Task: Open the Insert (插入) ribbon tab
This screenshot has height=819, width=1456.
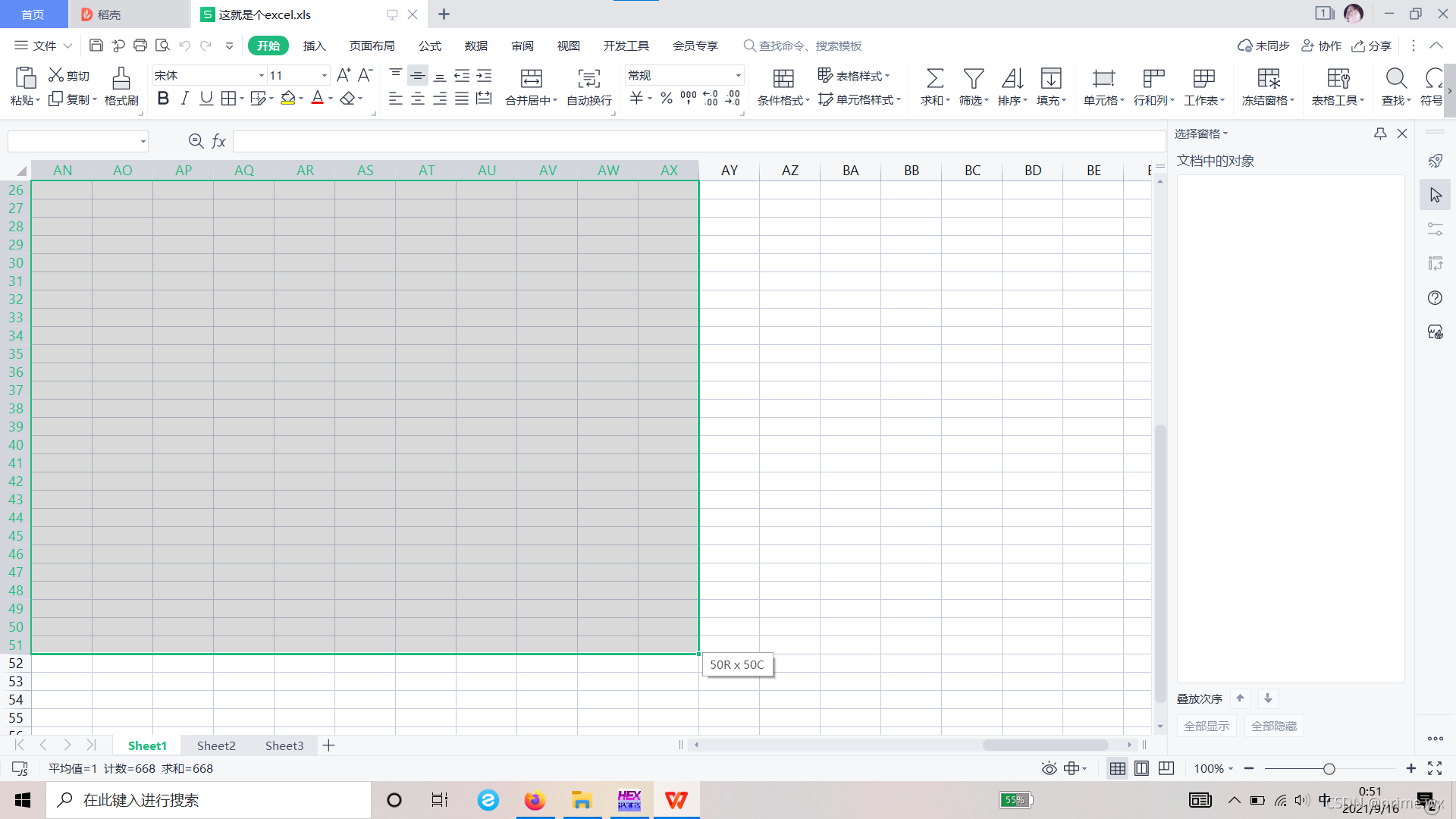Action: 314,45
